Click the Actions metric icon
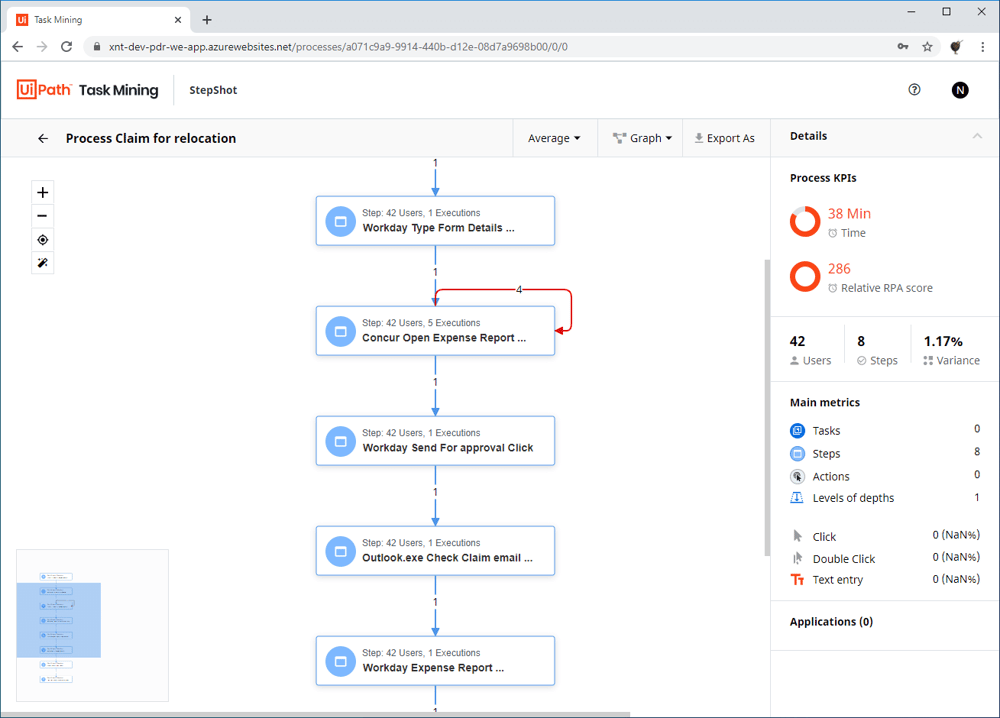1000x718 pixels. [x=797, y=476]
